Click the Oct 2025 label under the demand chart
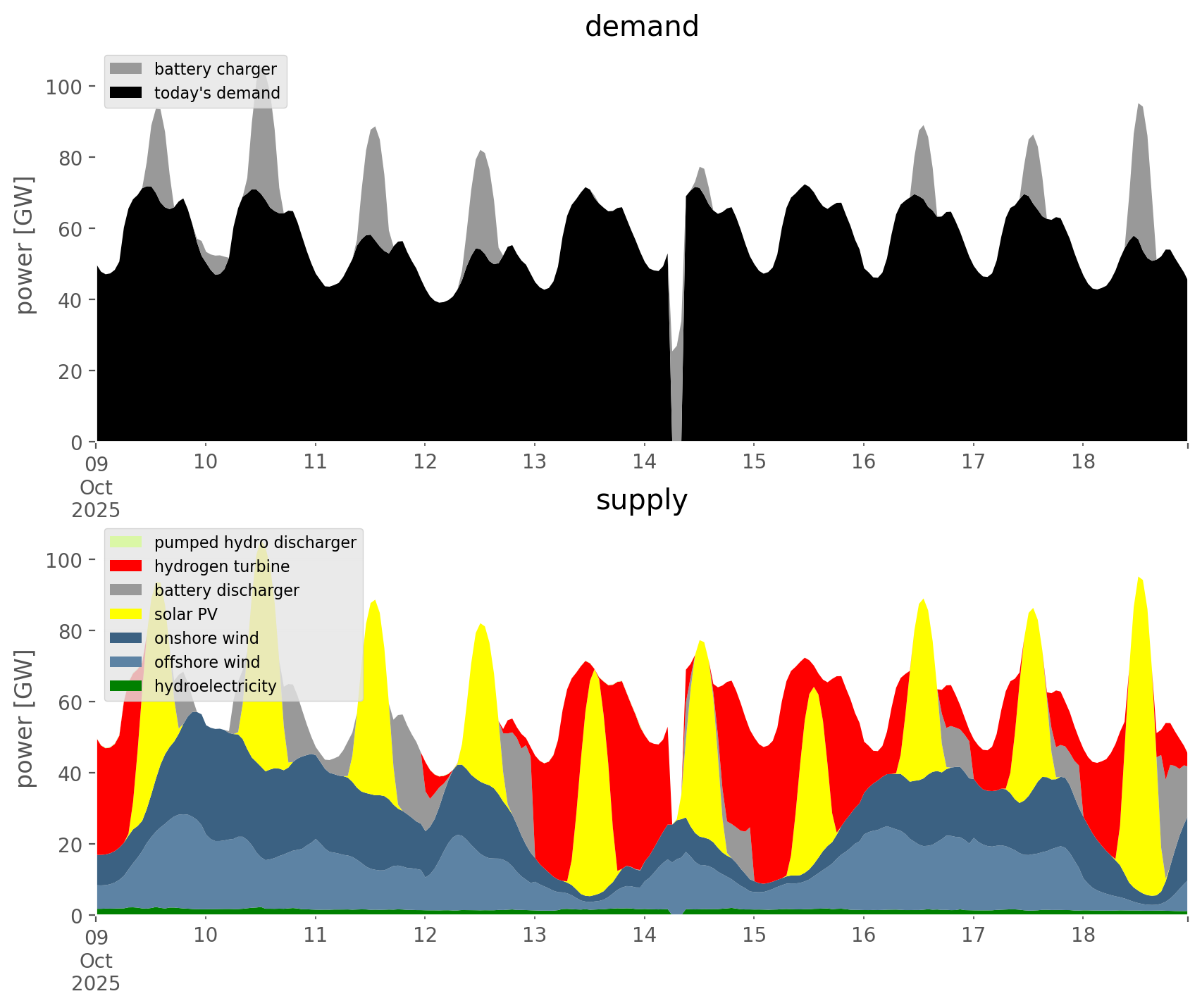Screen dimensions: 1202x1008 [x=96, y=499]
